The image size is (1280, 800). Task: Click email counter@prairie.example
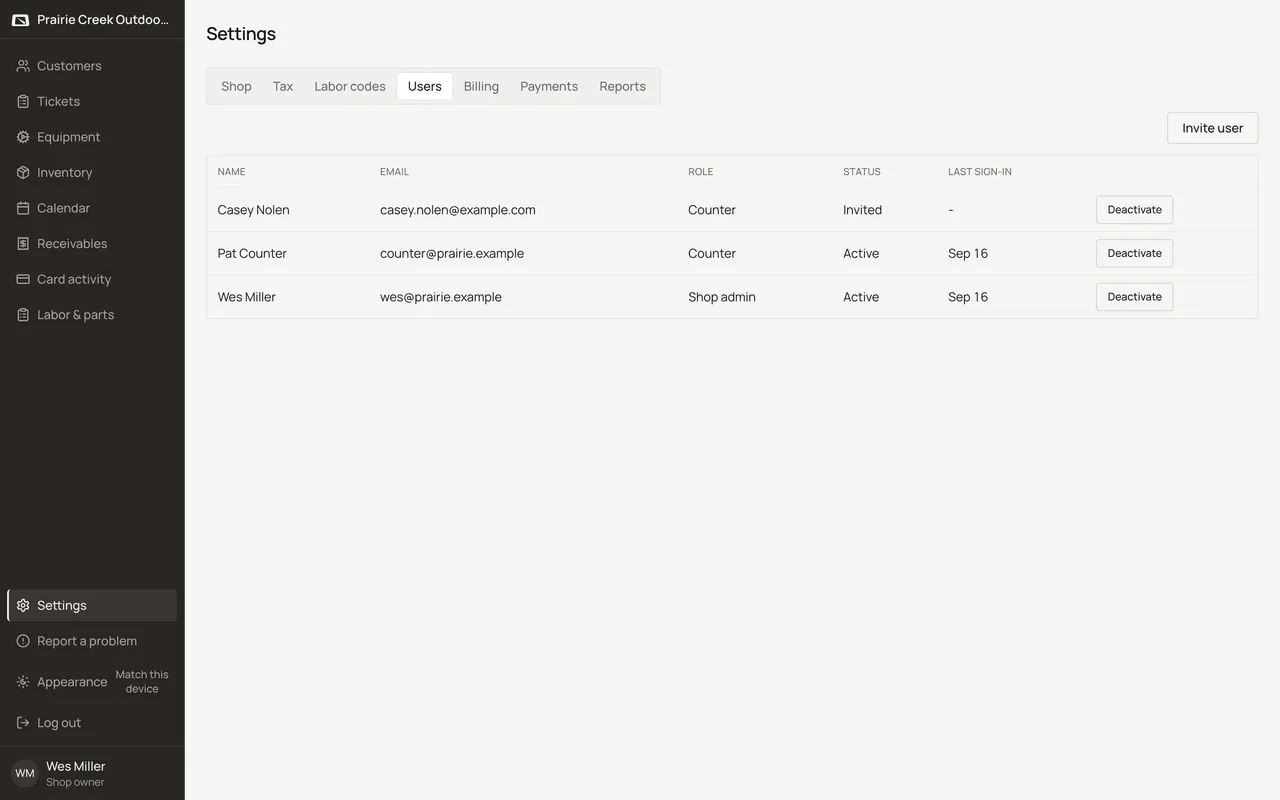(x=452, y=253)
